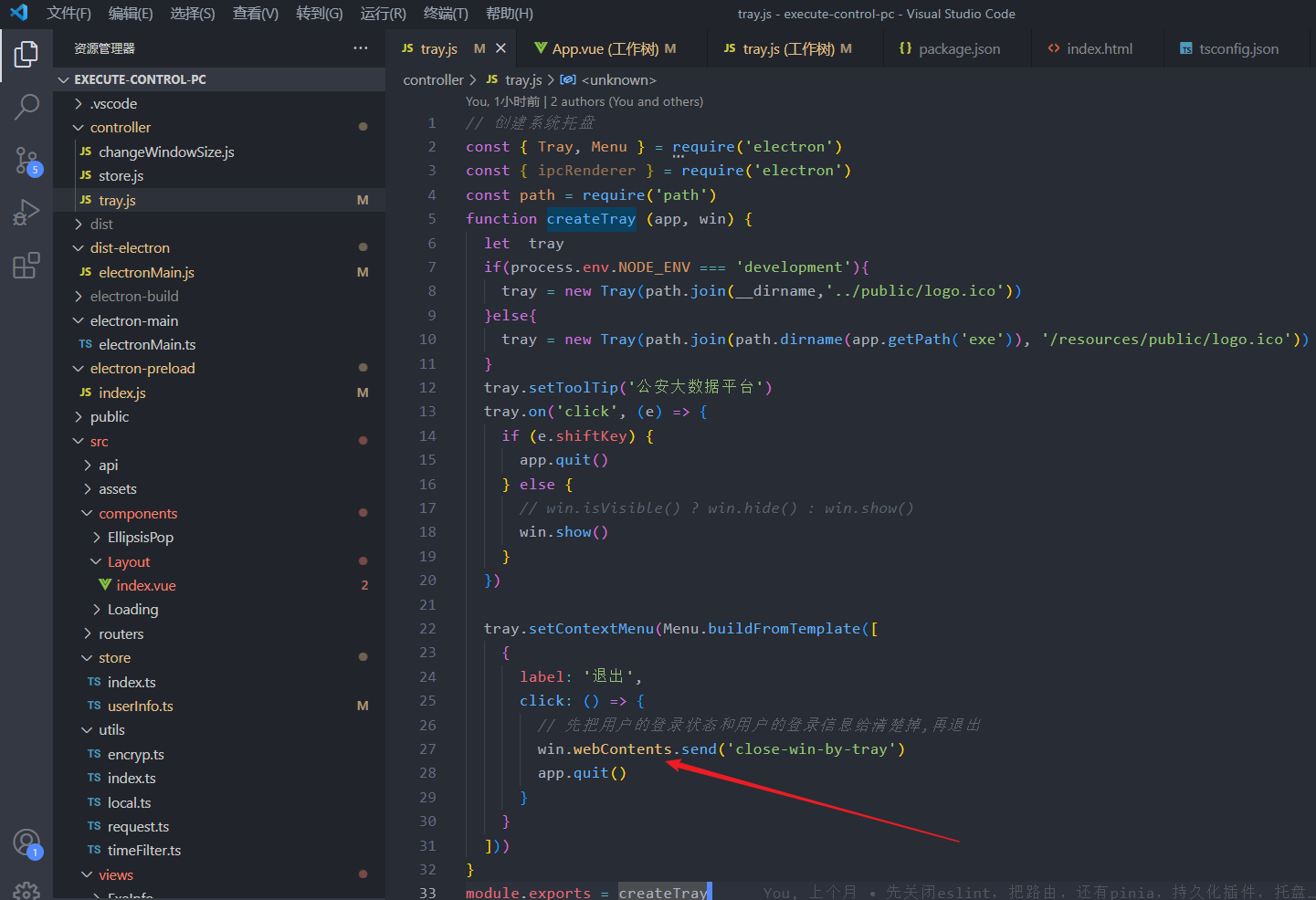Switch to index.html tab

[1098, 48]
